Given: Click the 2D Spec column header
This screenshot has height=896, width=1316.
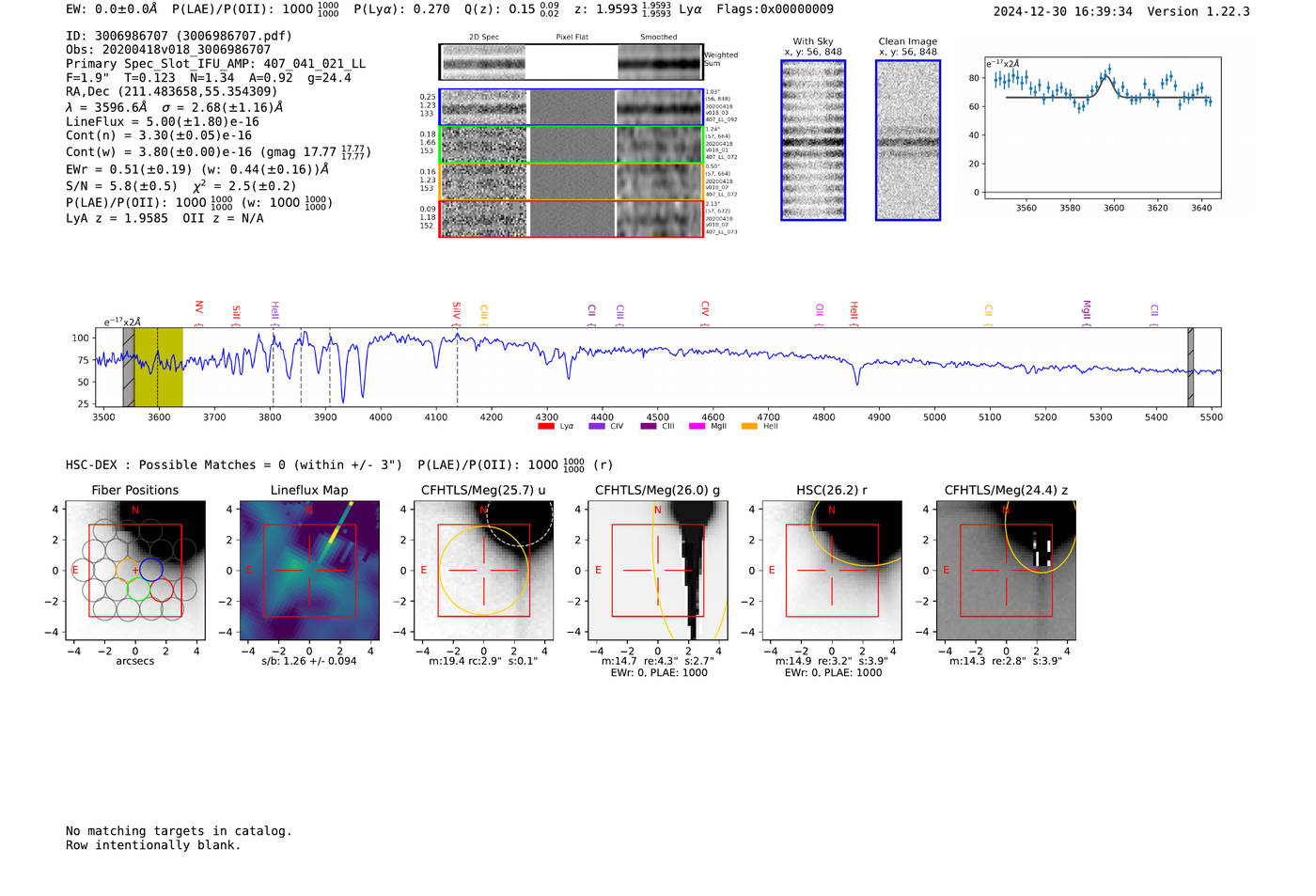Looking at the screenshot, I should 484,37.
